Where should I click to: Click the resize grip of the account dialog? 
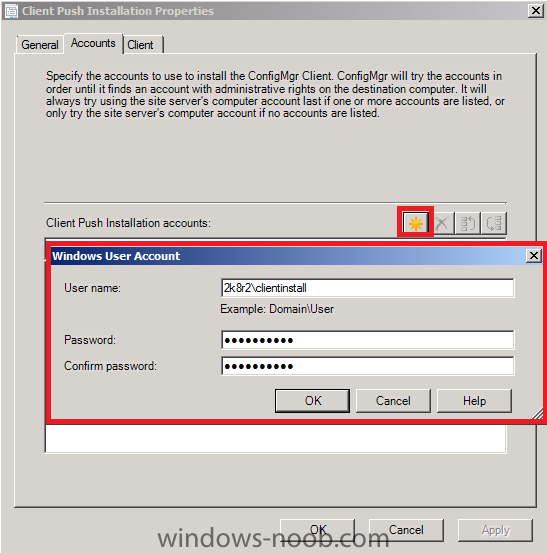tap(537, 413)
